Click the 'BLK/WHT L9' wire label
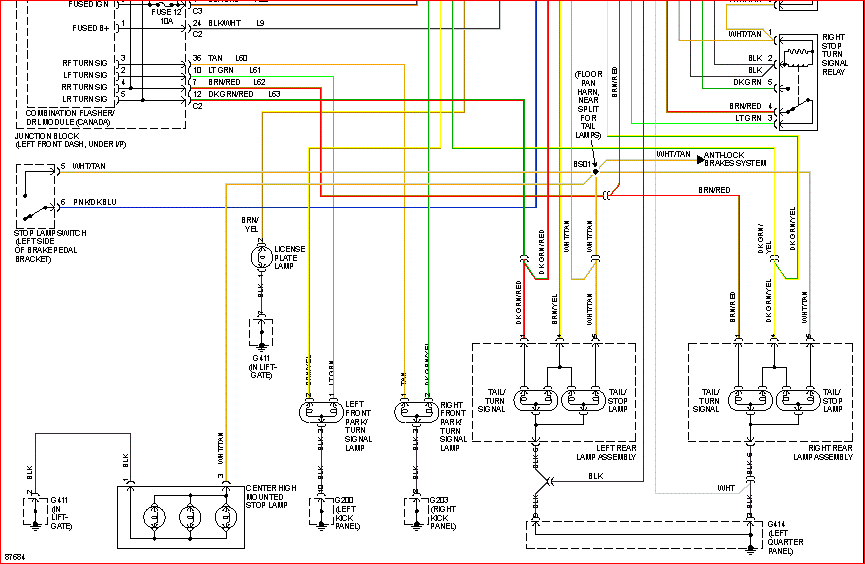Image resolution: width=865 pixels, height=564 pixels. [x=236, y=23]
